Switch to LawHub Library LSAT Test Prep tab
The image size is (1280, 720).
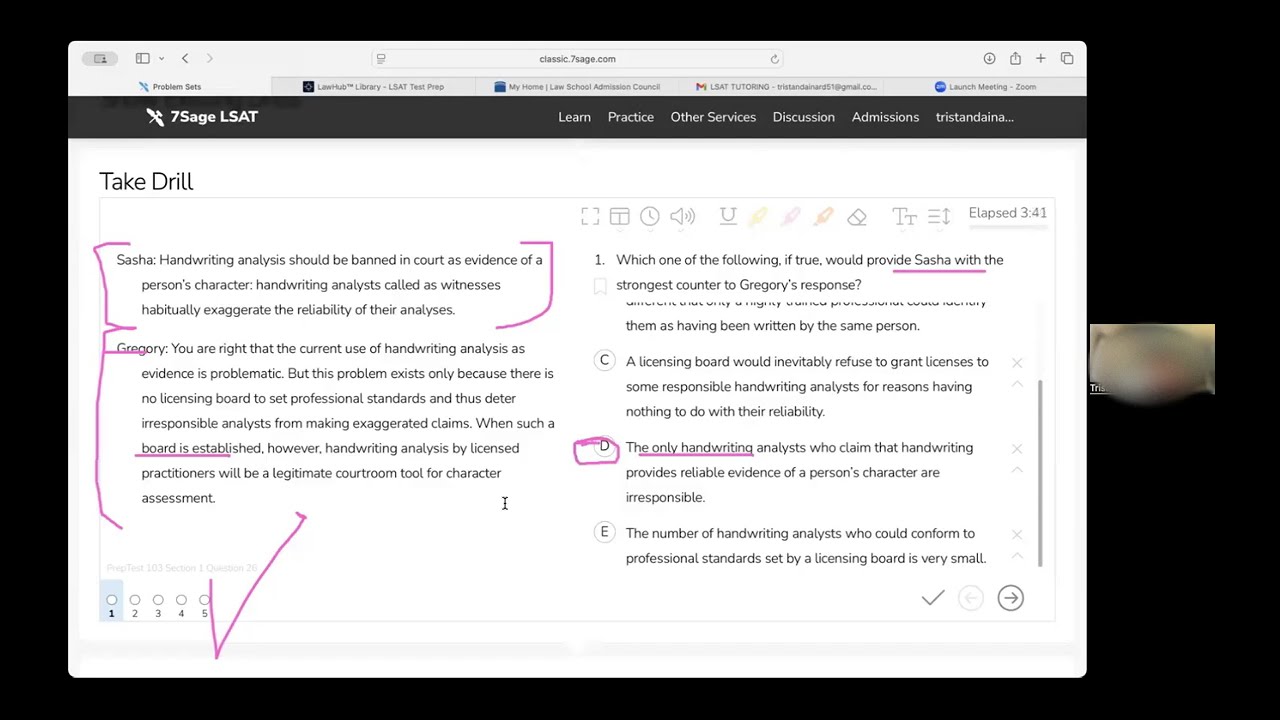point(374,87)
